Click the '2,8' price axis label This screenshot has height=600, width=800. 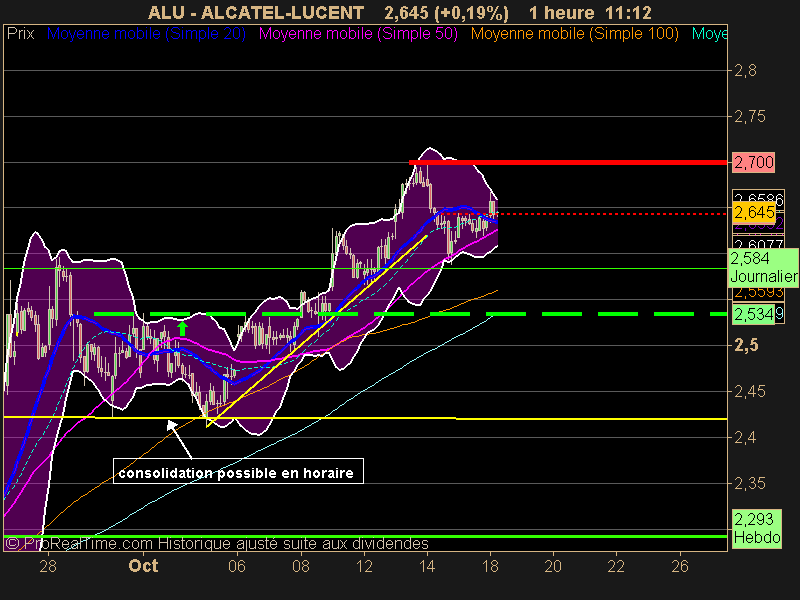745,70
